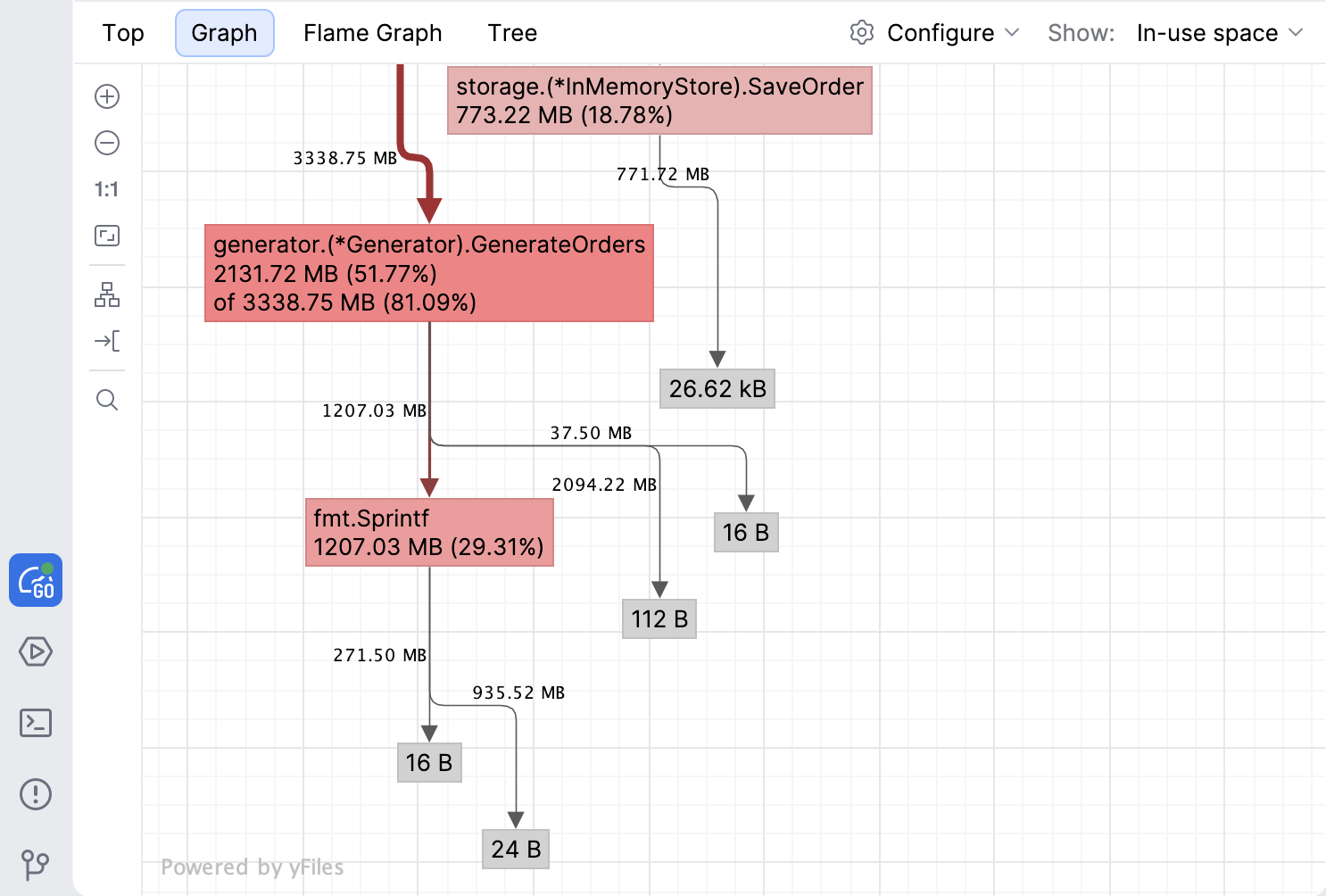Click the 37.50 MB edge label

click(591, 433)
